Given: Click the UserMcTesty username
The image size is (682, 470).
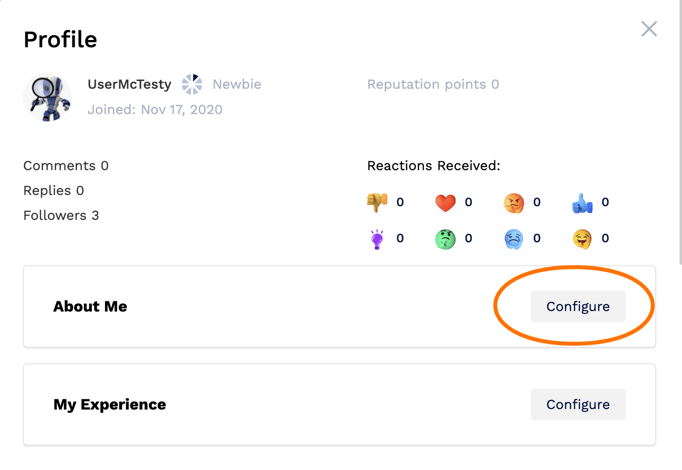Looking at the screenshot, I should point(129,84).
